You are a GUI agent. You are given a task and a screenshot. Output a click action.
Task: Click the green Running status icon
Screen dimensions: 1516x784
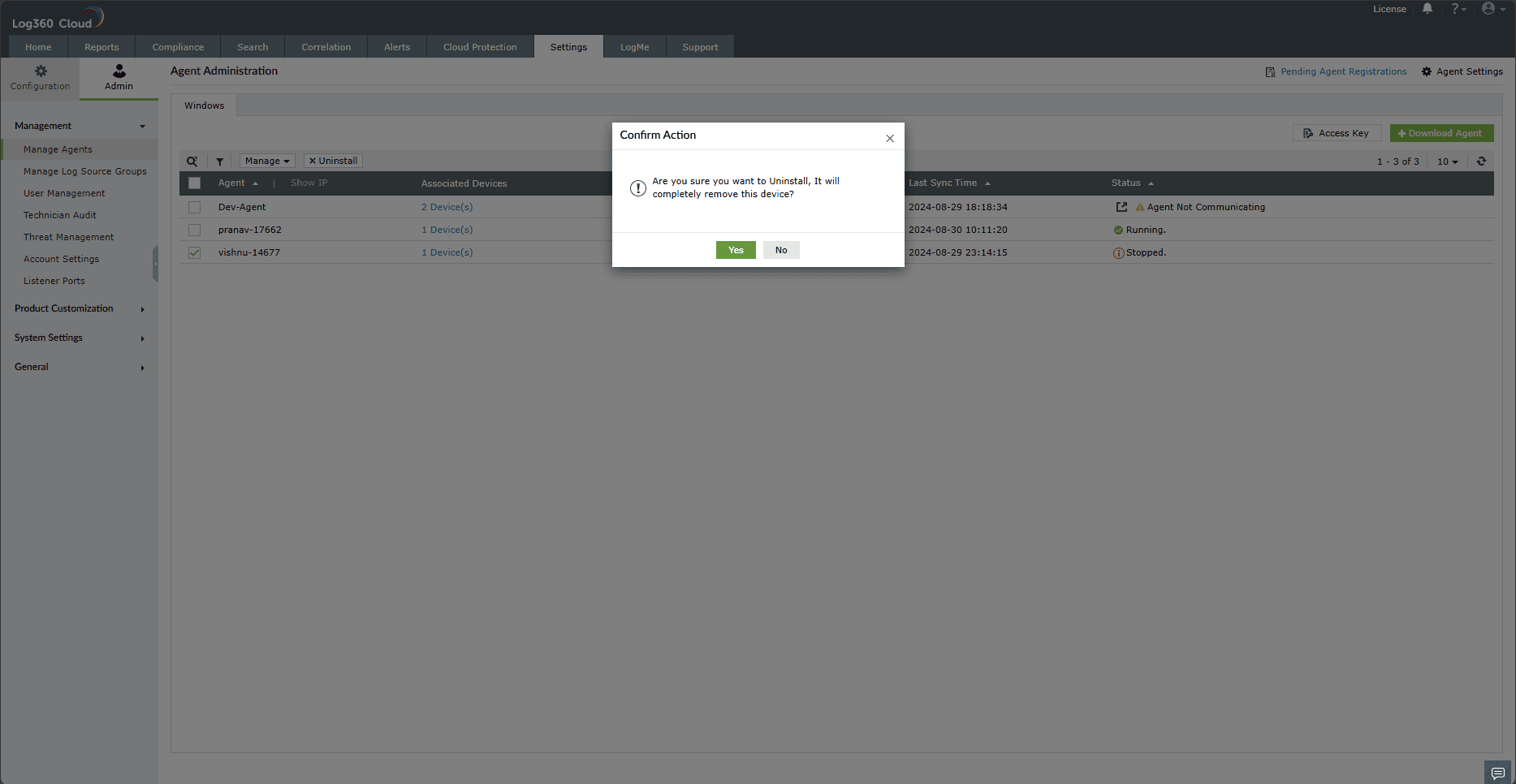(x=1118, y=230)
